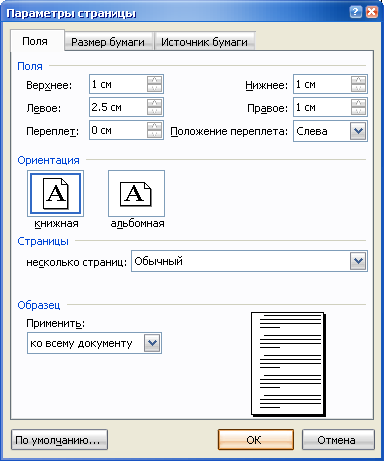Click the Верхнее label text
Screen dimensions: 384x461
[x=49, y=85]
